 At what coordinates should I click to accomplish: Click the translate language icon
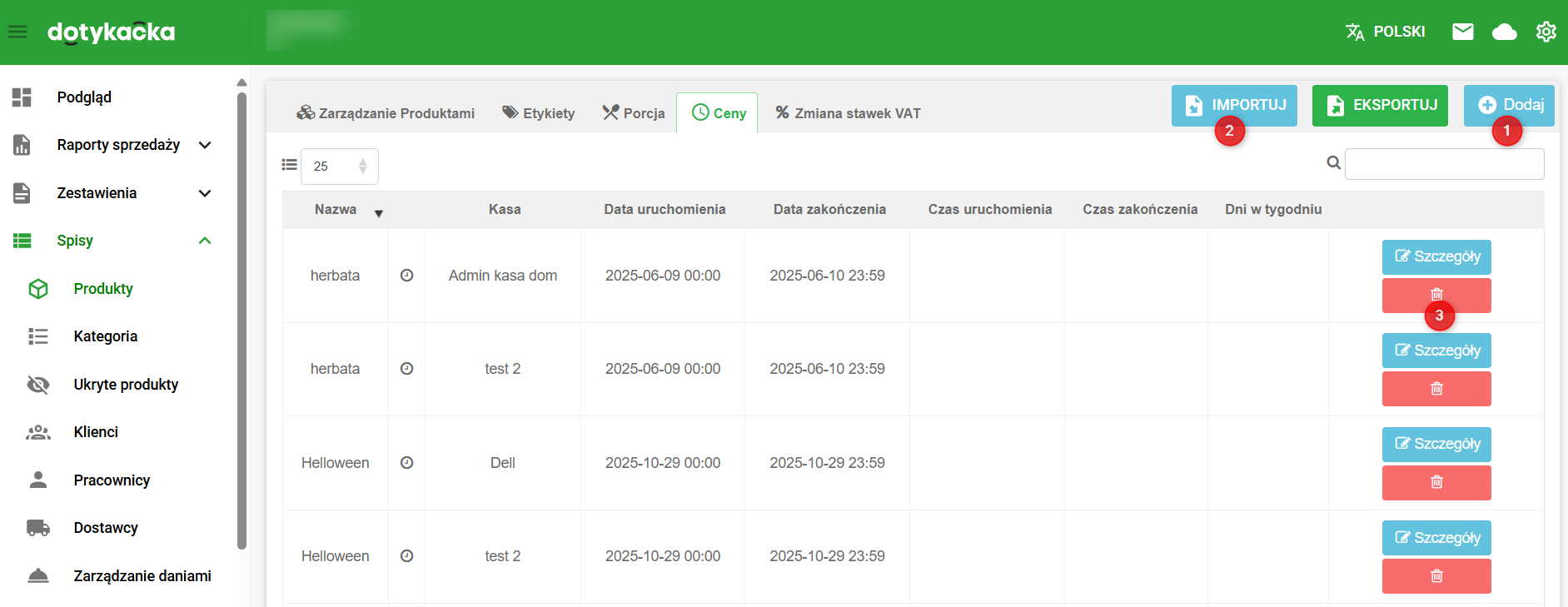pos(1355,32)
